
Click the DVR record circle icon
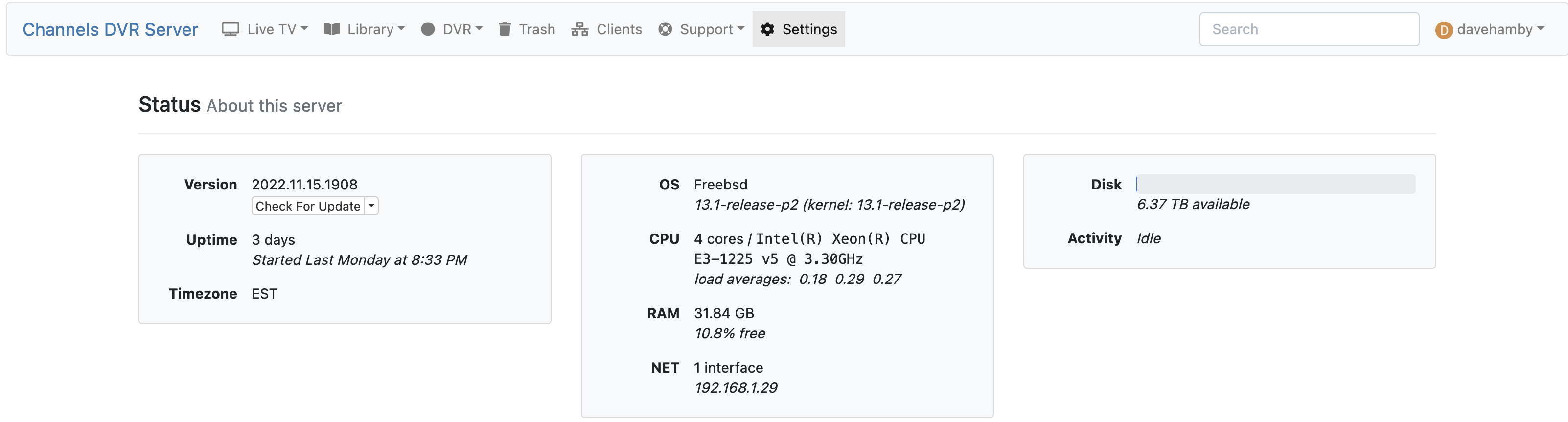[x=428, y=29]
